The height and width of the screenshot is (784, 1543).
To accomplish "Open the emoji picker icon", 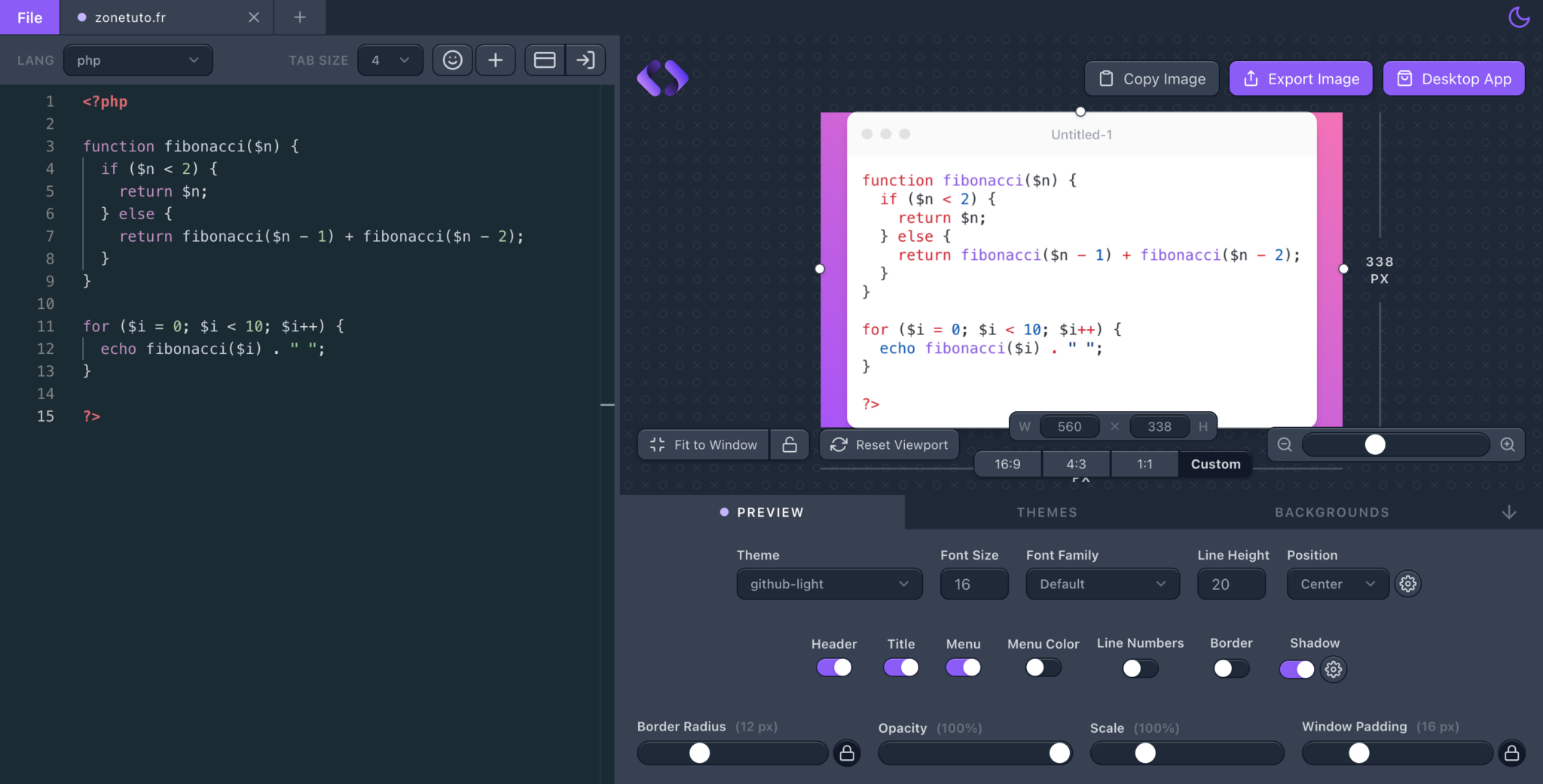I will [452, 59].
